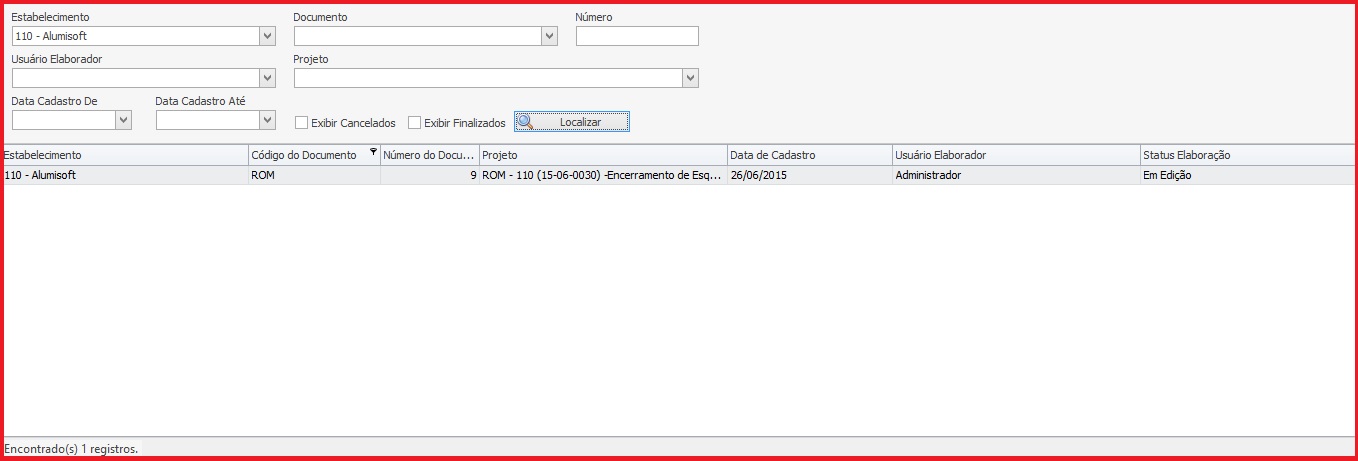Select the '110 - Alumisoft' row cell
This screenshot has width=1358, height=461.
pyautogui.click(x=124, y=175)
